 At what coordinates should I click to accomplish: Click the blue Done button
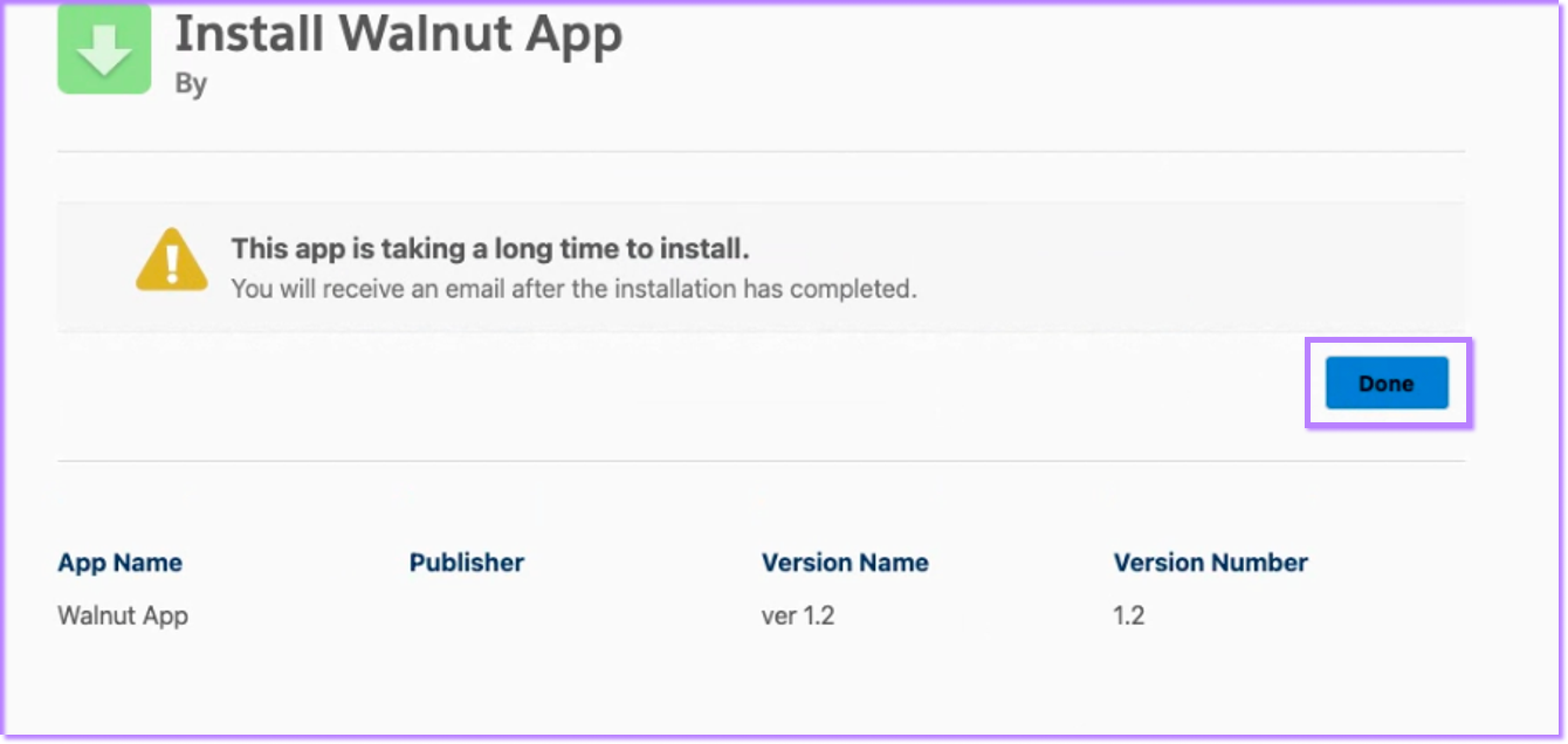point(1387,383)
